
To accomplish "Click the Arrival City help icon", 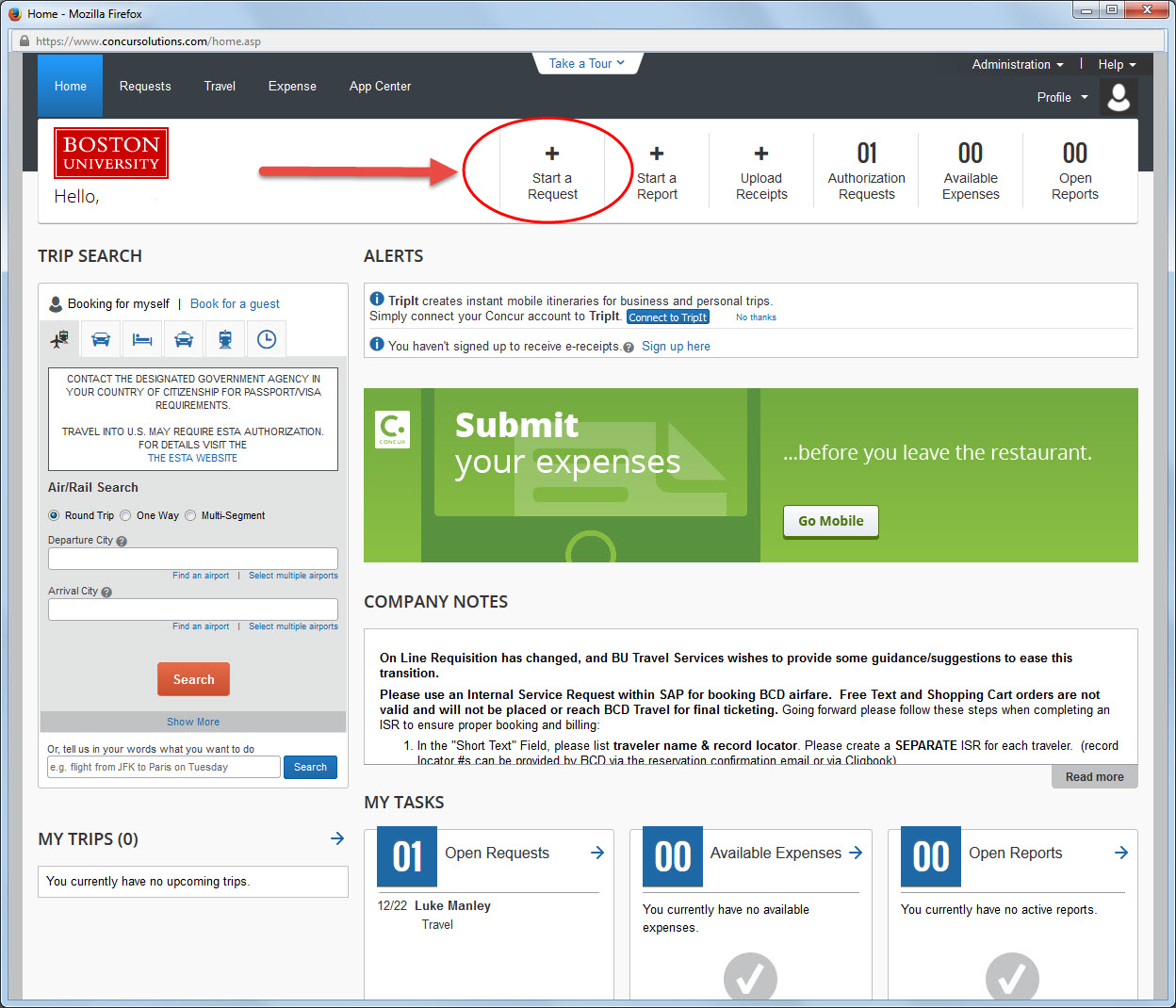I will tap(106, 592).
